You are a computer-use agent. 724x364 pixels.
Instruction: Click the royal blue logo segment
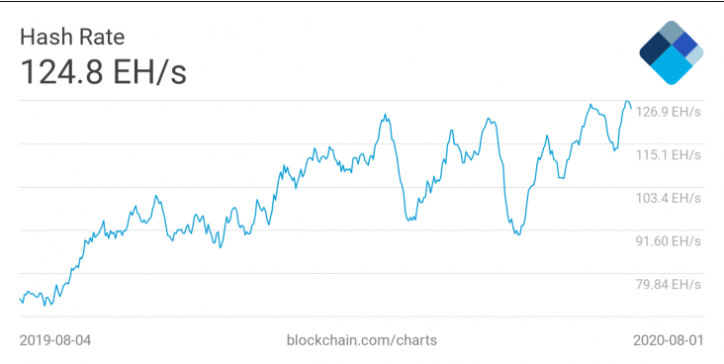click(684, 46)
